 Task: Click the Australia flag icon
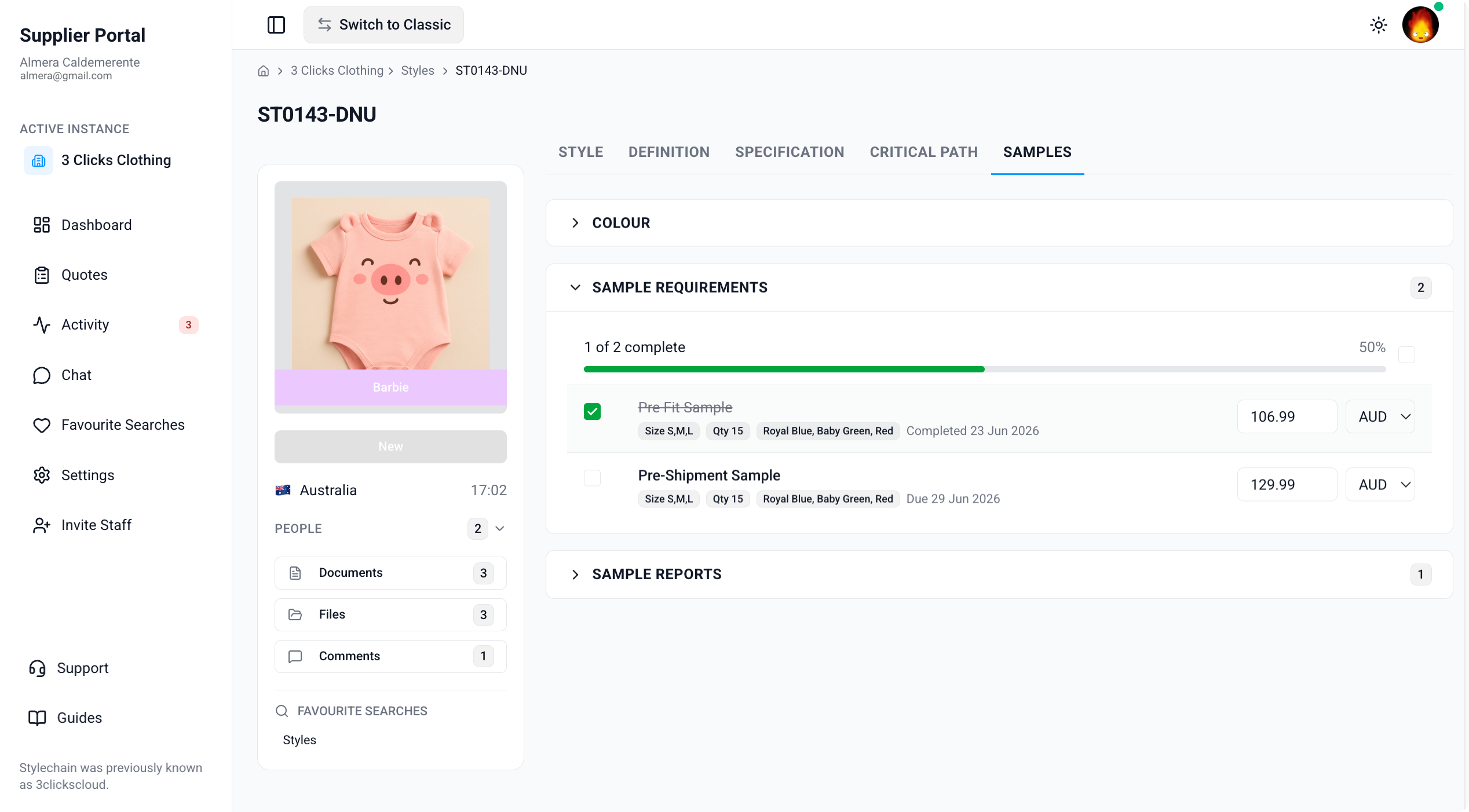coord(283,491)
